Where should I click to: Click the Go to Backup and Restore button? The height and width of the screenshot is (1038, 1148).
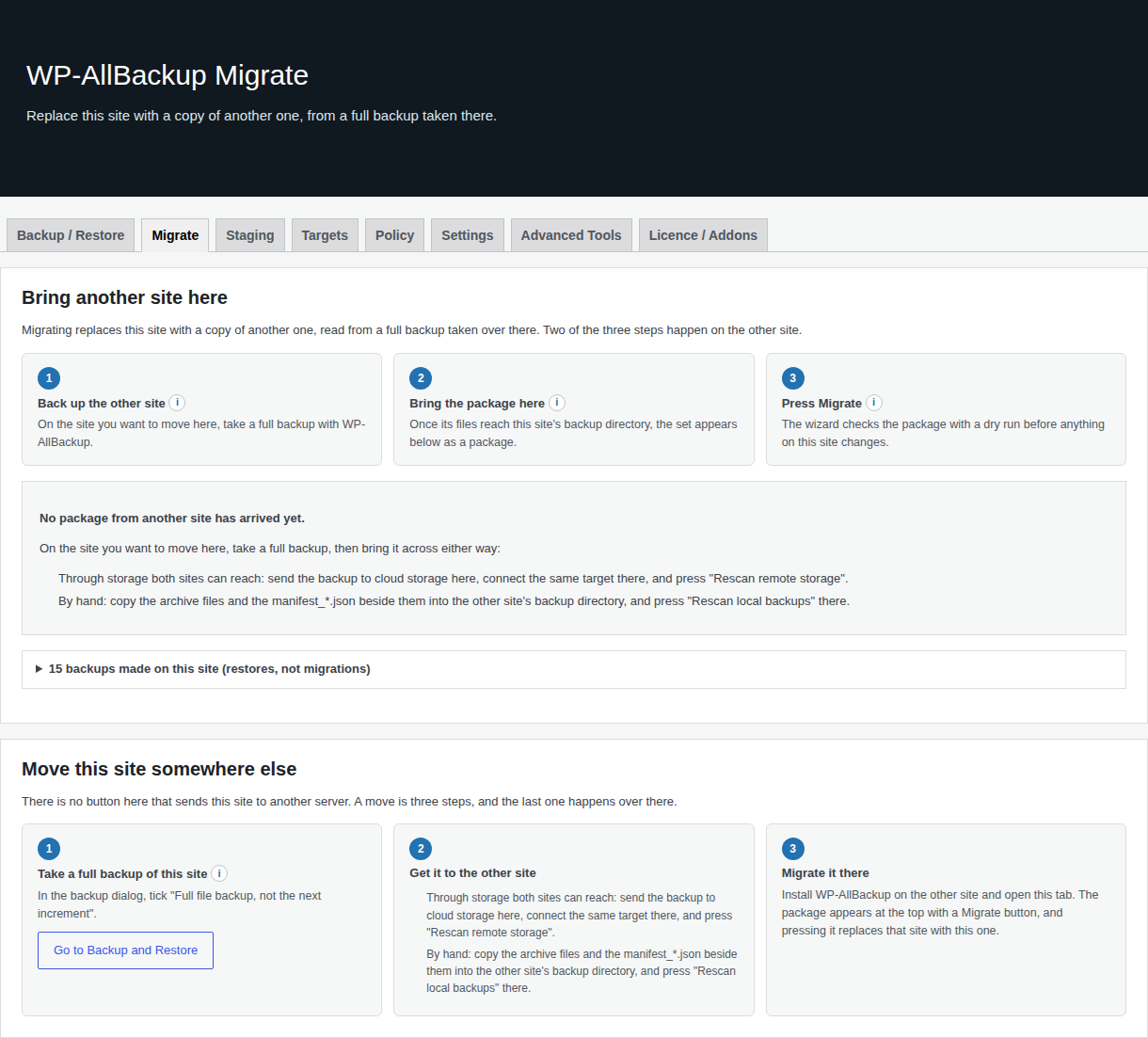(x=125, y=950)
